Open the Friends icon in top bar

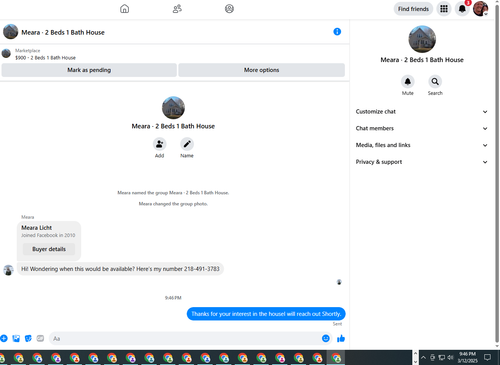[177, 9]
